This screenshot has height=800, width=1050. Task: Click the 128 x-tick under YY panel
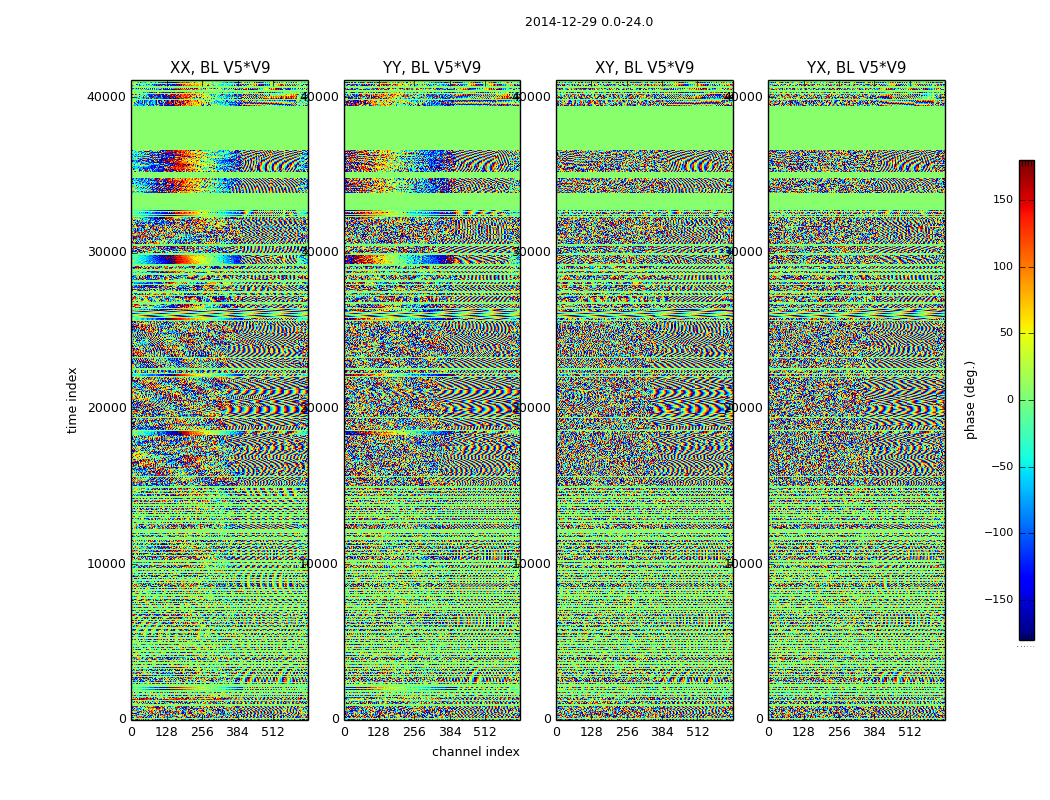coord(378,732)
